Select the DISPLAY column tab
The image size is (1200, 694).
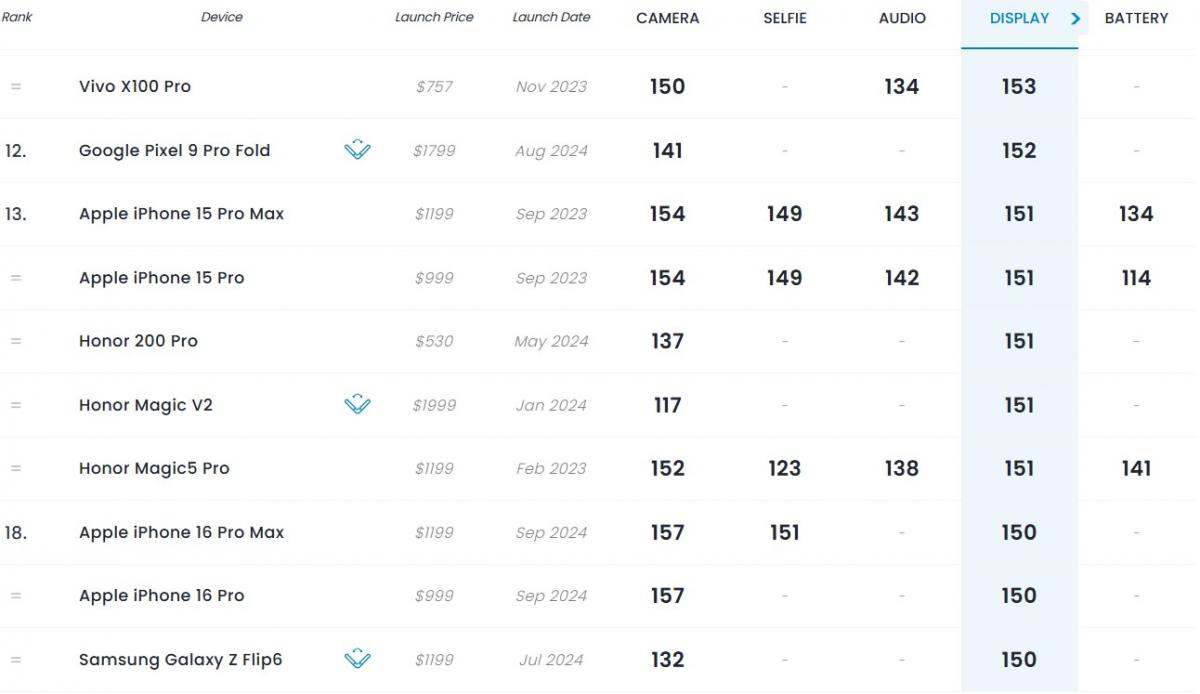[1018, 18]
